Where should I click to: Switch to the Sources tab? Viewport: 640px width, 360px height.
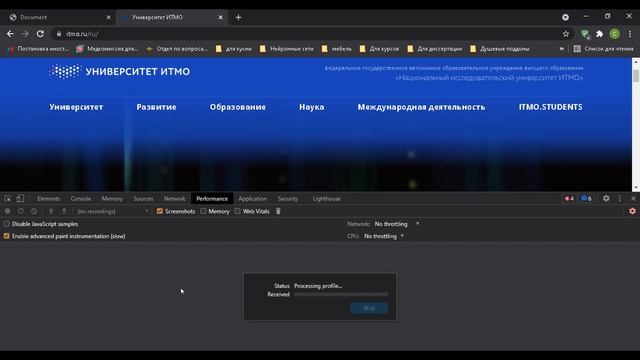[x=143, y=198]
